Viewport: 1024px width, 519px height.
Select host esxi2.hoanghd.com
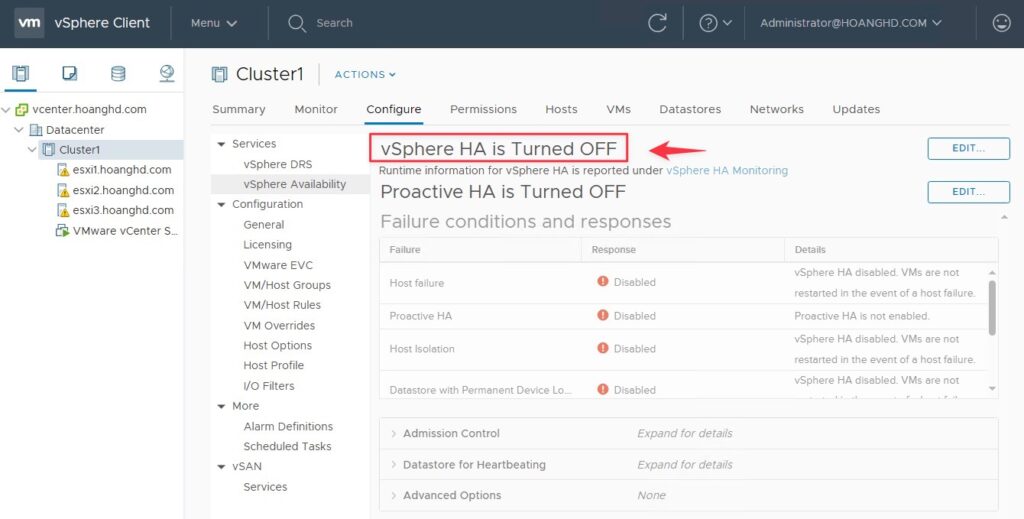coord(123,190)
